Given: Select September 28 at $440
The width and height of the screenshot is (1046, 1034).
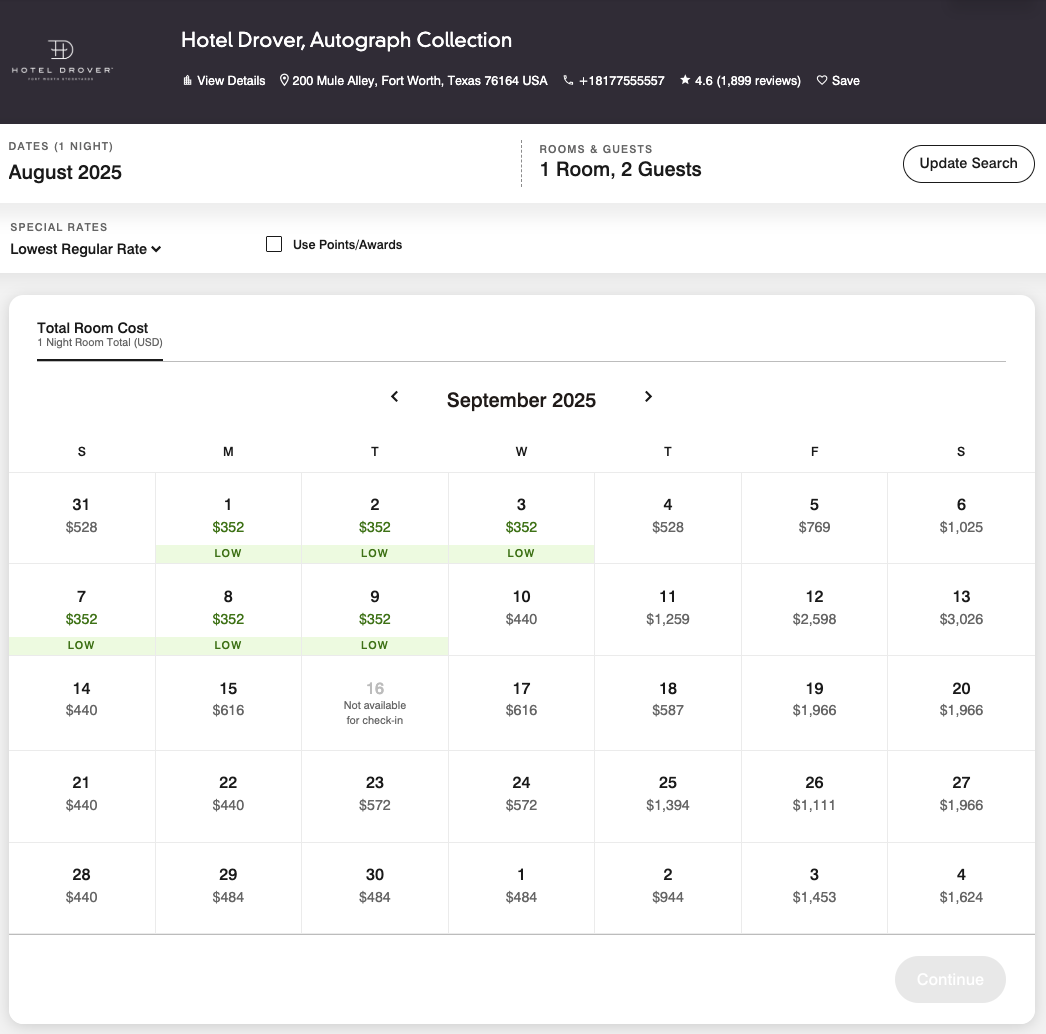Looking at the screenshot, I should tap(81, 889).
